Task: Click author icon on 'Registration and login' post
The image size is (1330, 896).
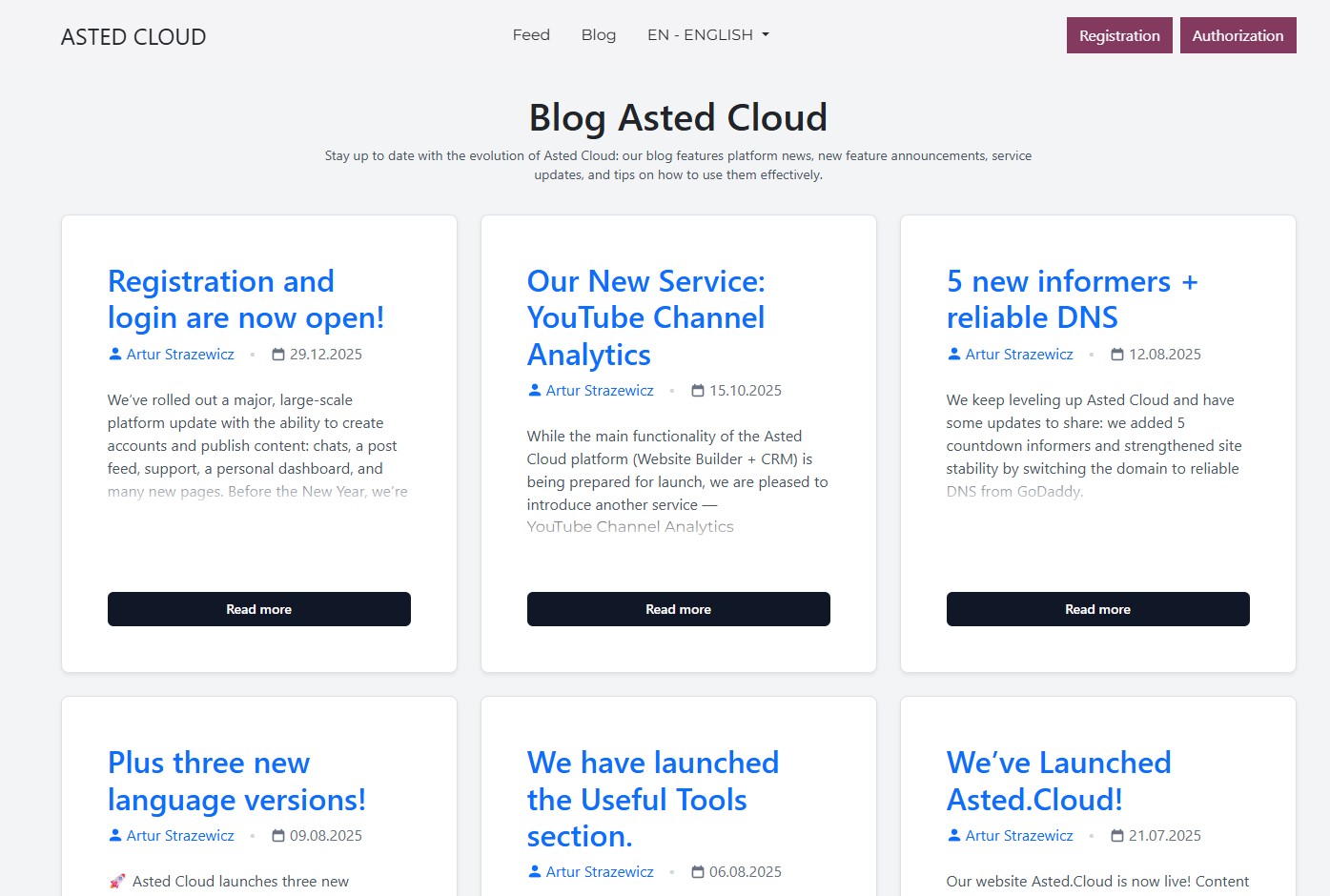Action: (115, 355)
